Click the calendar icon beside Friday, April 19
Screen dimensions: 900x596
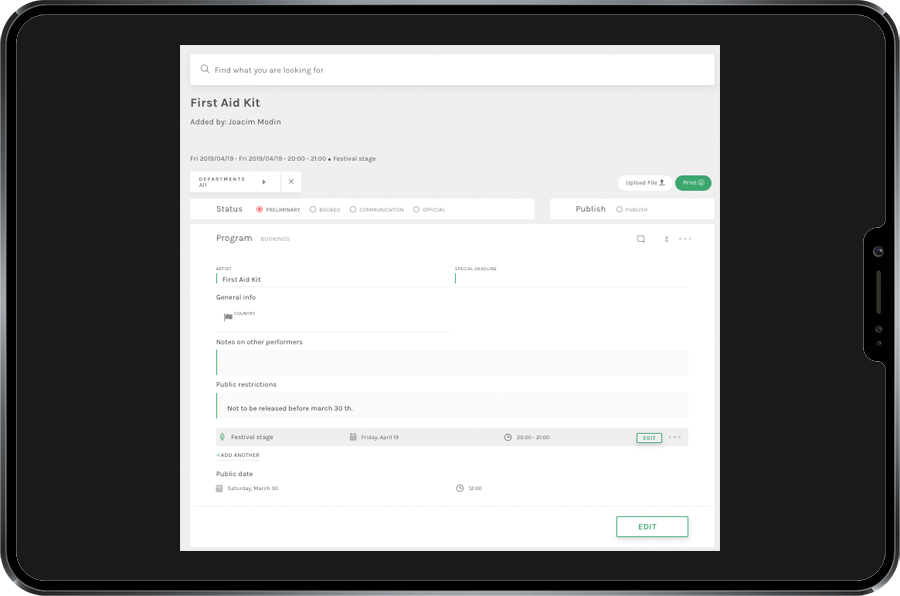pyautogui.click(x=353, y=437)
